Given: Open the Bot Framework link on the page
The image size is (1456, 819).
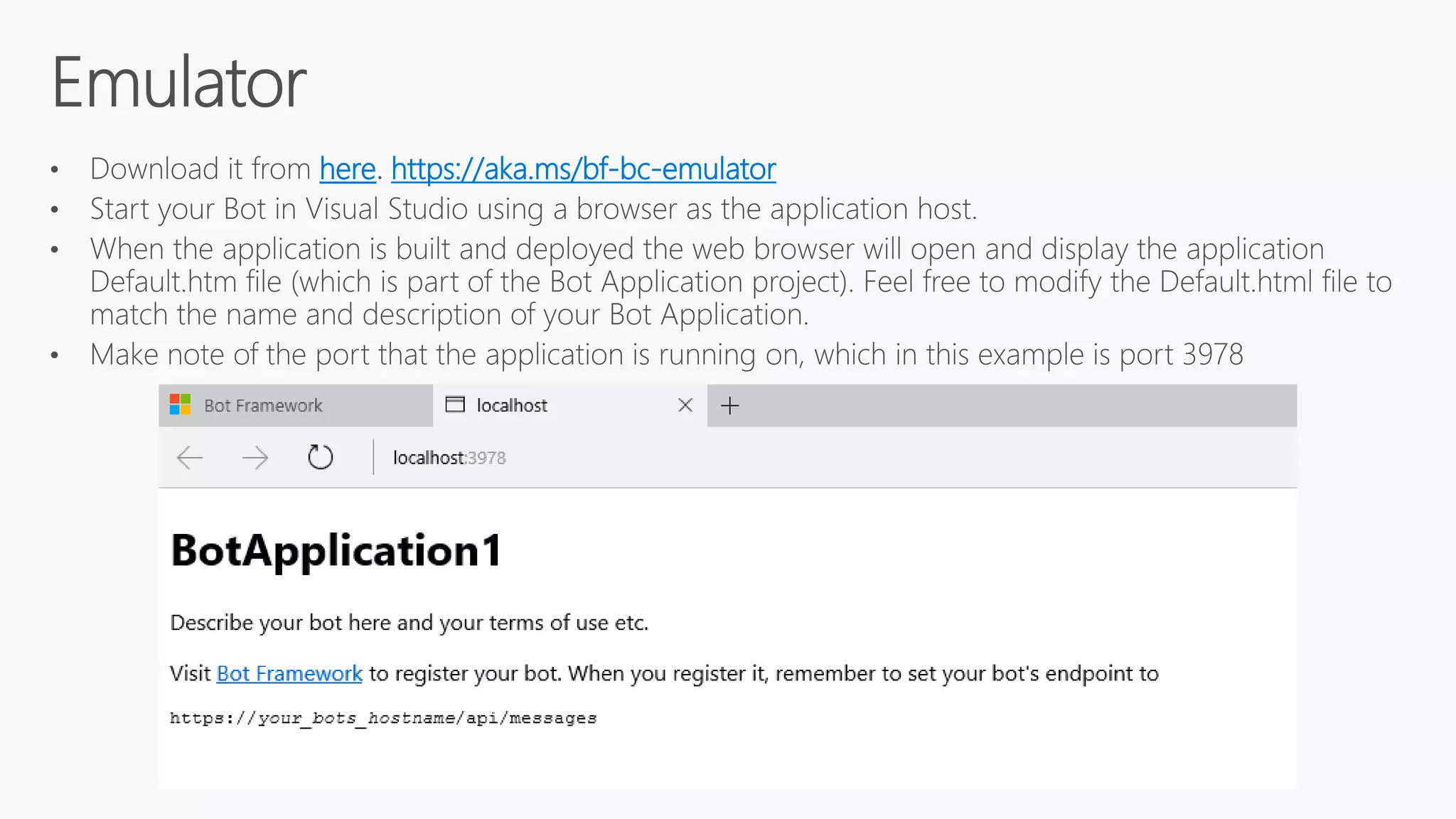Looking at the screenshot, I should pyautogui.click(x=289, y=673).
